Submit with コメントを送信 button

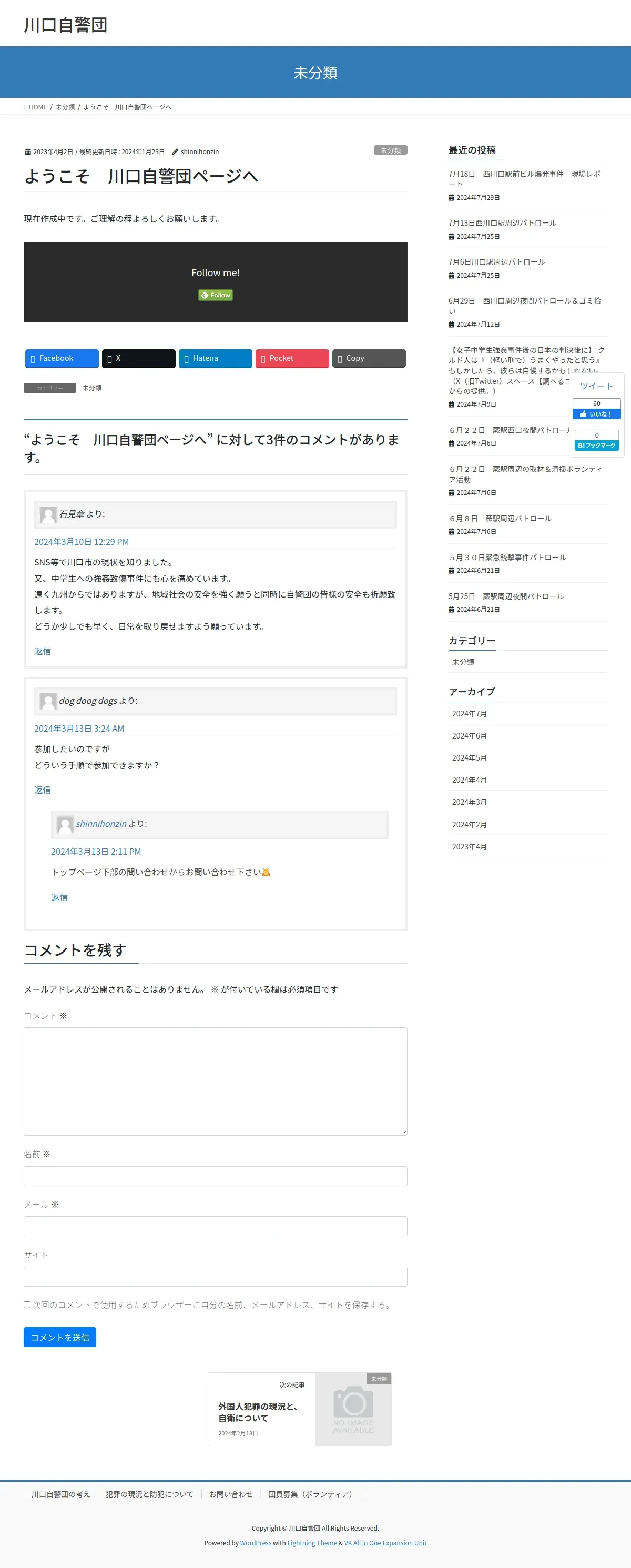pos(59,1337)
